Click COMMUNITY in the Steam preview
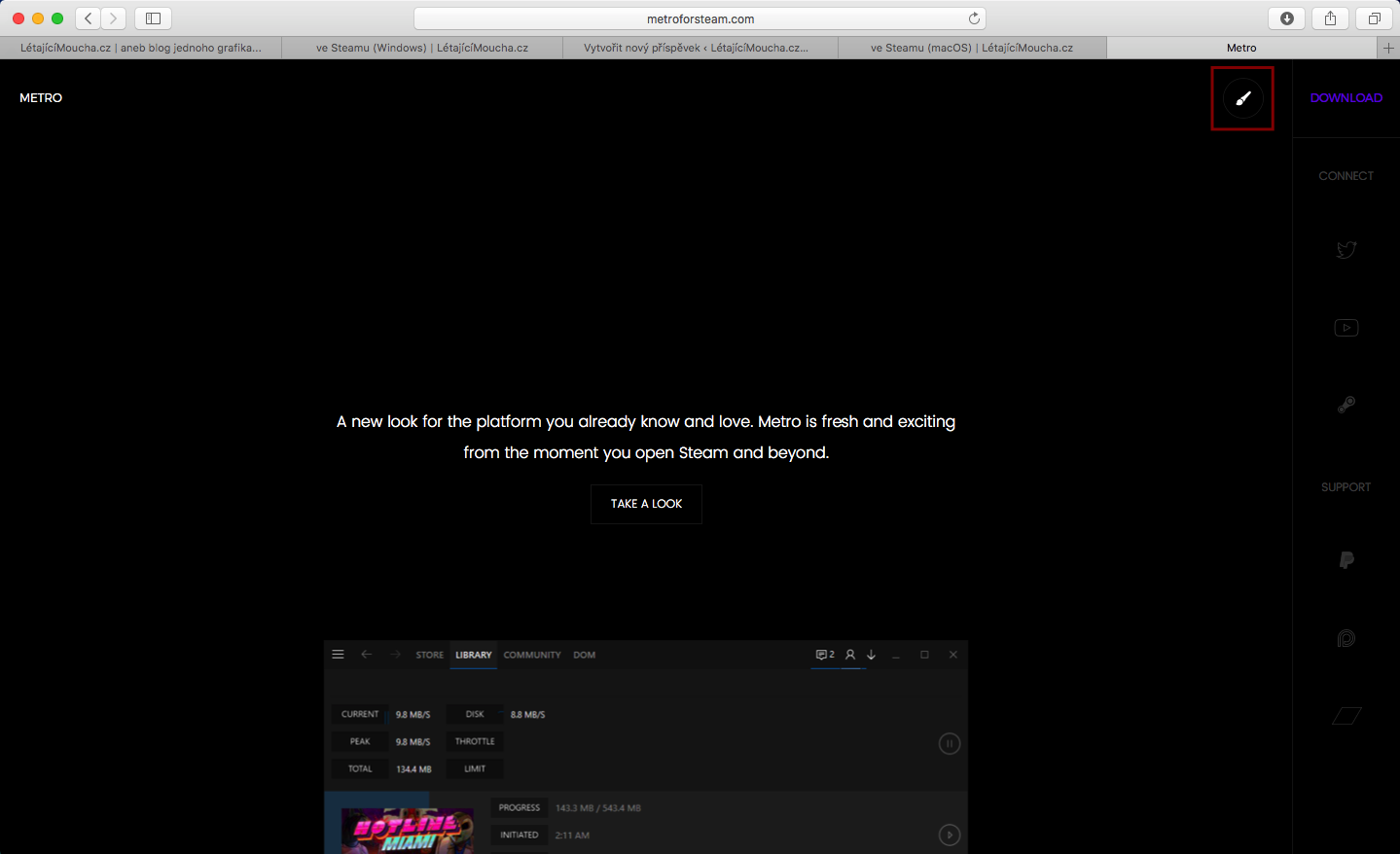 coord(532,655)
